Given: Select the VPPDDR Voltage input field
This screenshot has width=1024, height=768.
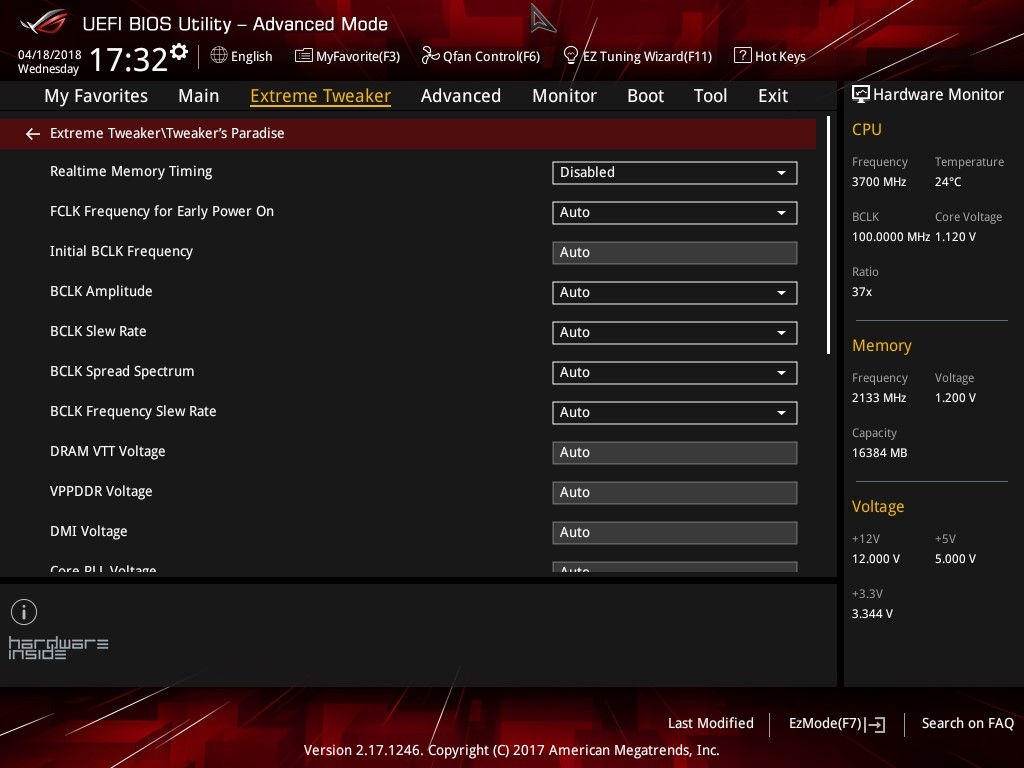Looking at the screenshot, I should [675, 493].
